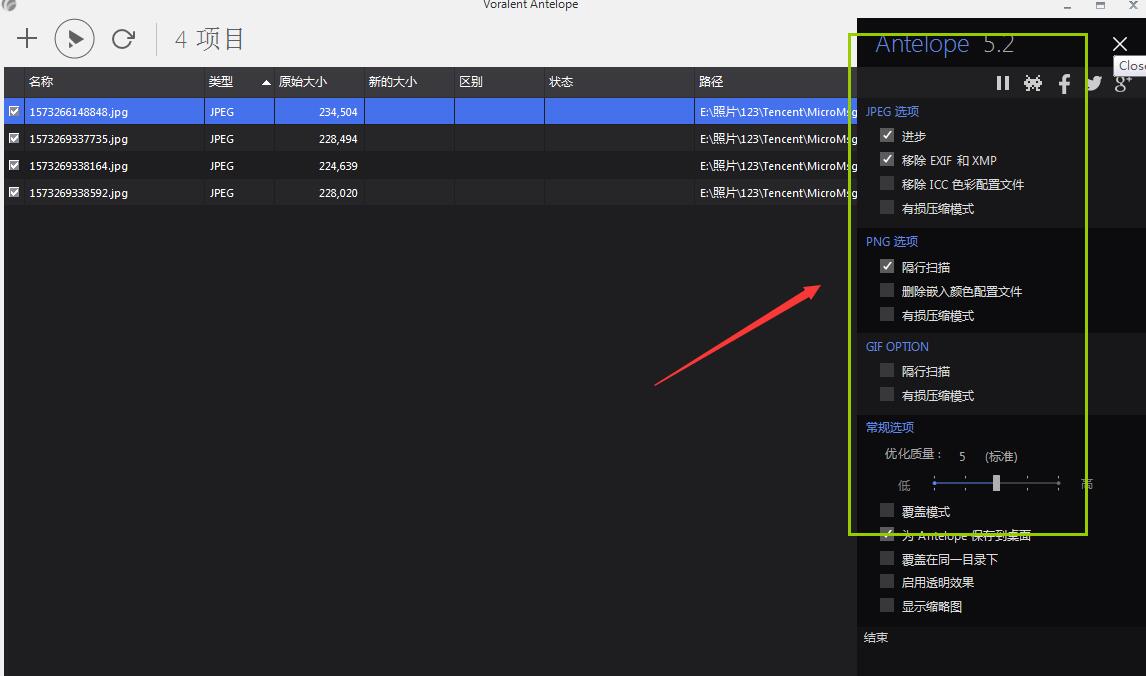Toggle 移除 EXIF 和 XMP checkbox
The image size is (1146, 676).
(887, 159)
